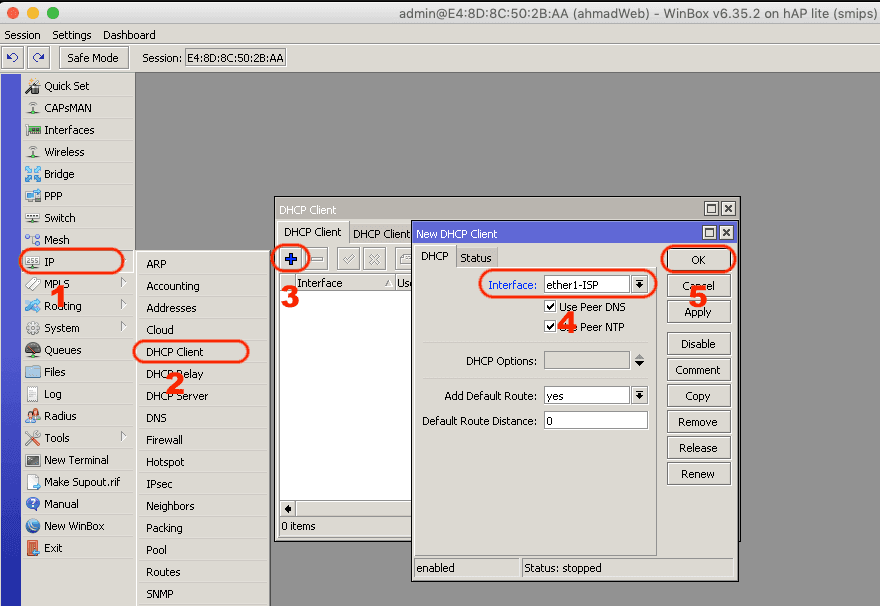
Task: Click Default Route Distance field
Action: pyautogui.click(x=595, y=421)
